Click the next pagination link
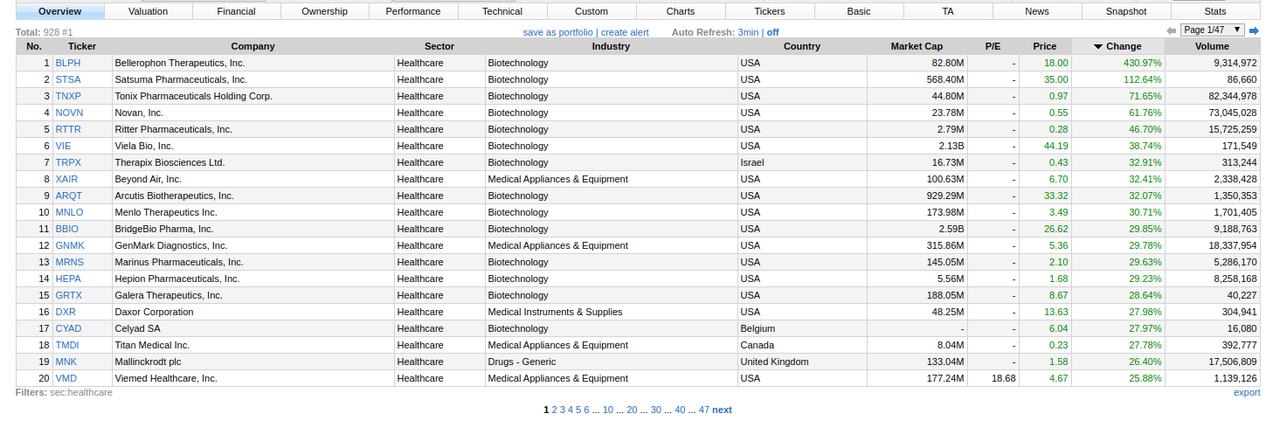Screen dimensions: 1280x447 point(722,410)
